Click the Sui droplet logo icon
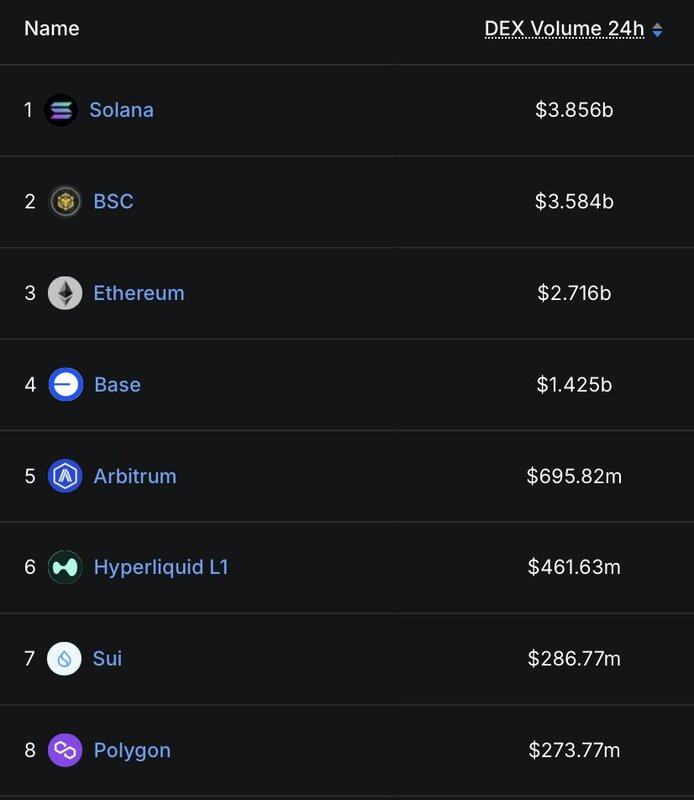The height and width of the screenshot is (800, 694). tap(65, 659)
